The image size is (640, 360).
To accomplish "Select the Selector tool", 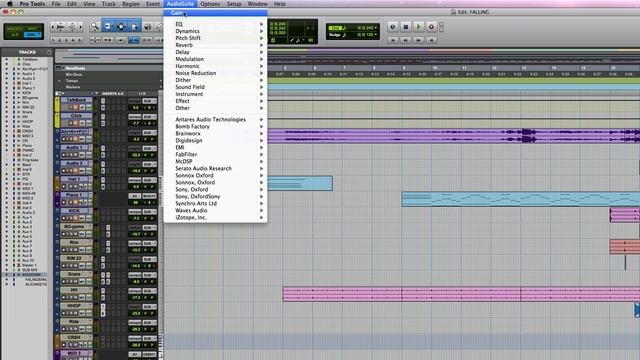I will [121, 27].
